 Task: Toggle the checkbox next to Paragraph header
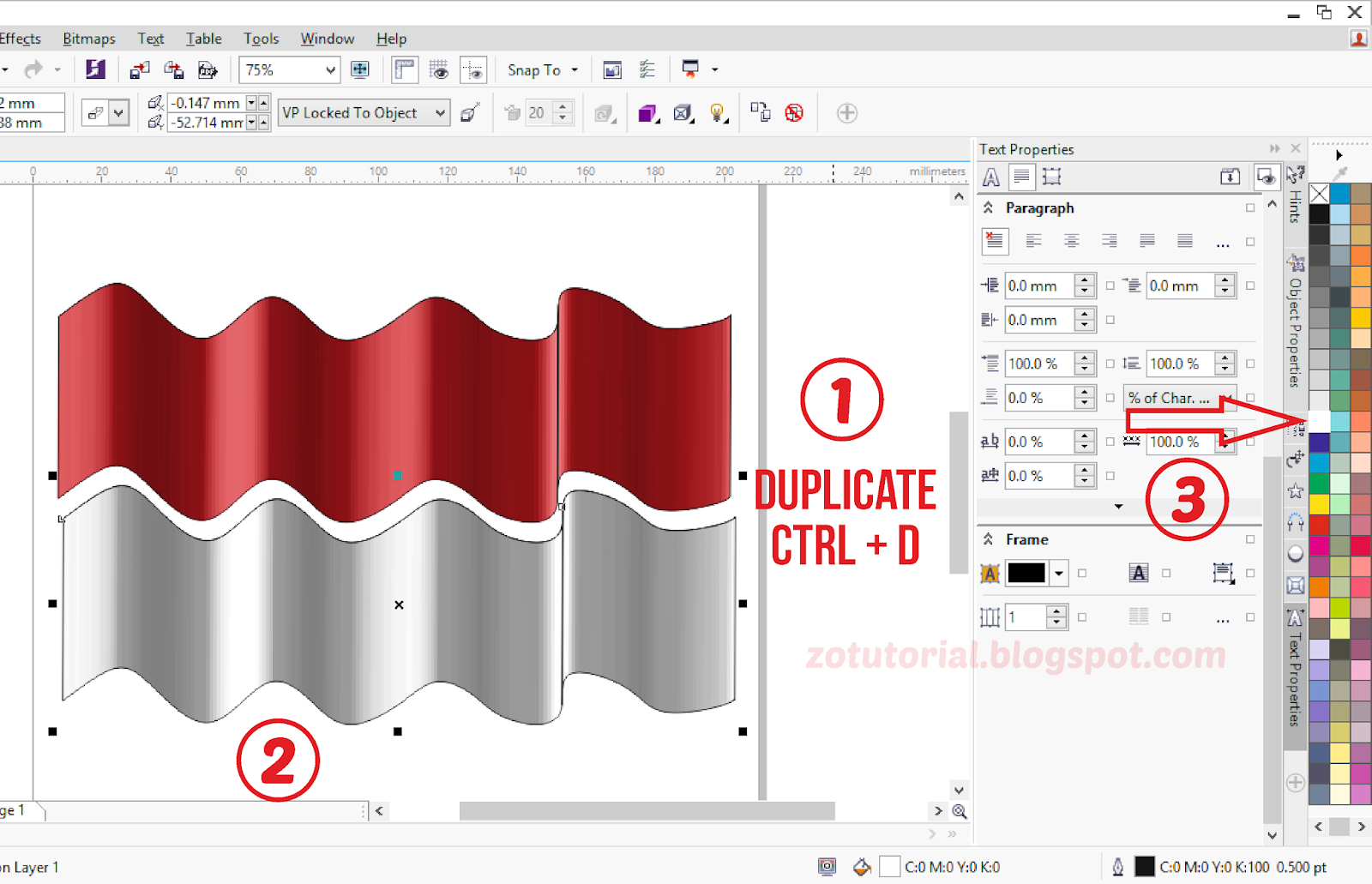1250,207
